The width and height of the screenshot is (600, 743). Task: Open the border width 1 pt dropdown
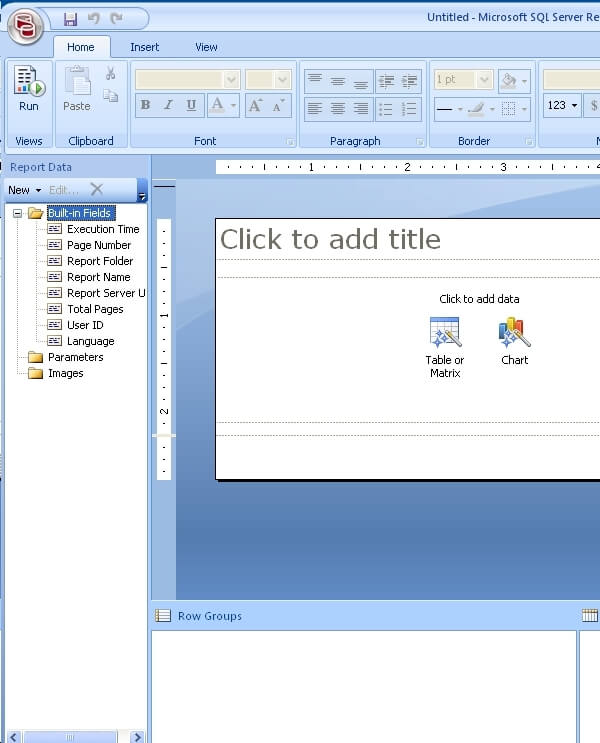click(x=484, y=80)
